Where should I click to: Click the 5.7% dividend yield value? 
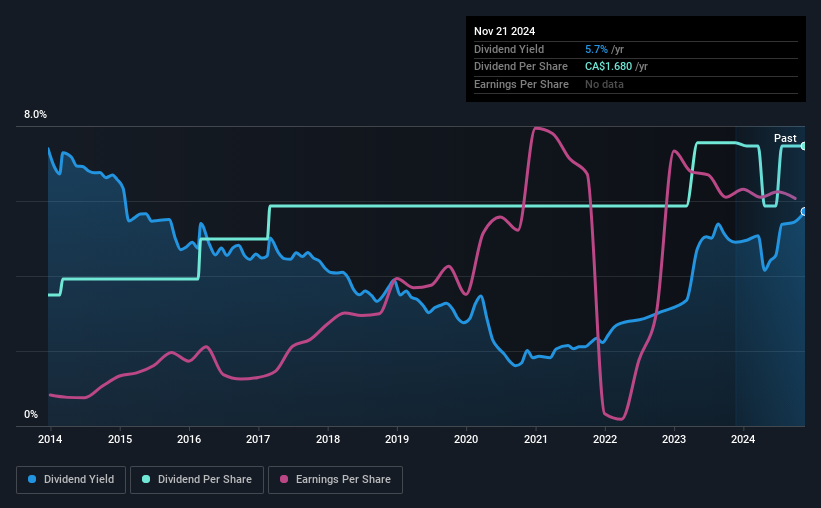[596, 49]
